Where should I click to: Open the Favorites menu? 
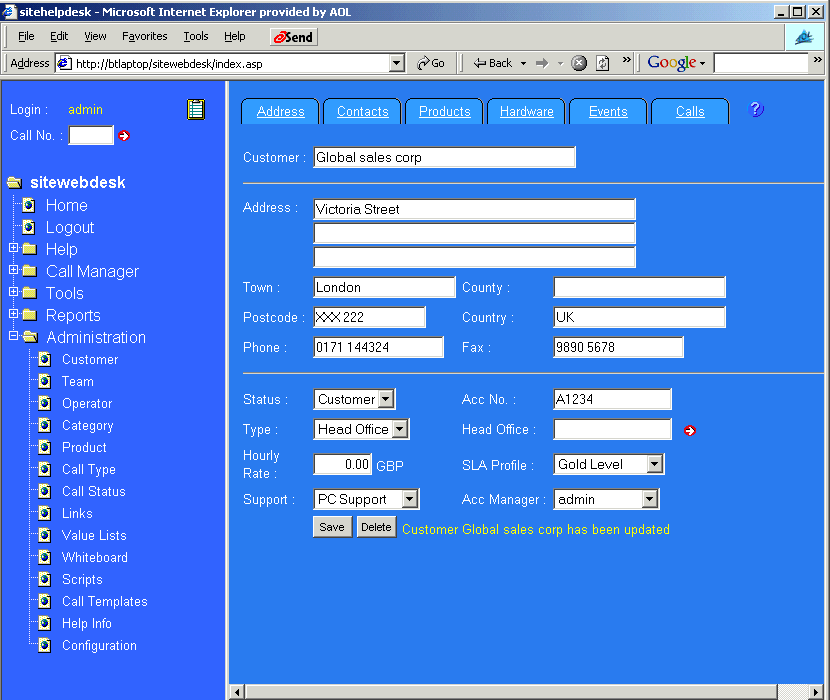(145, 36)
